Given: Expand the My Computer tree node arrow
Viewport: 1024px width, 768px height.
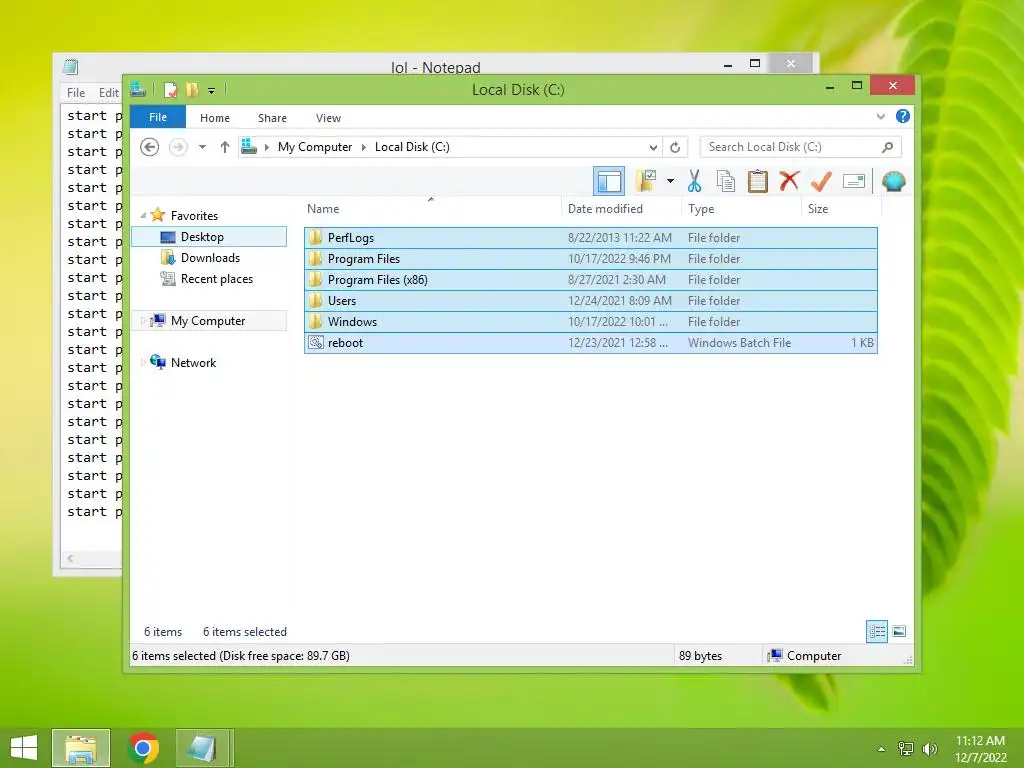Looking at the screenshot, I should click(x=143, y=321).
